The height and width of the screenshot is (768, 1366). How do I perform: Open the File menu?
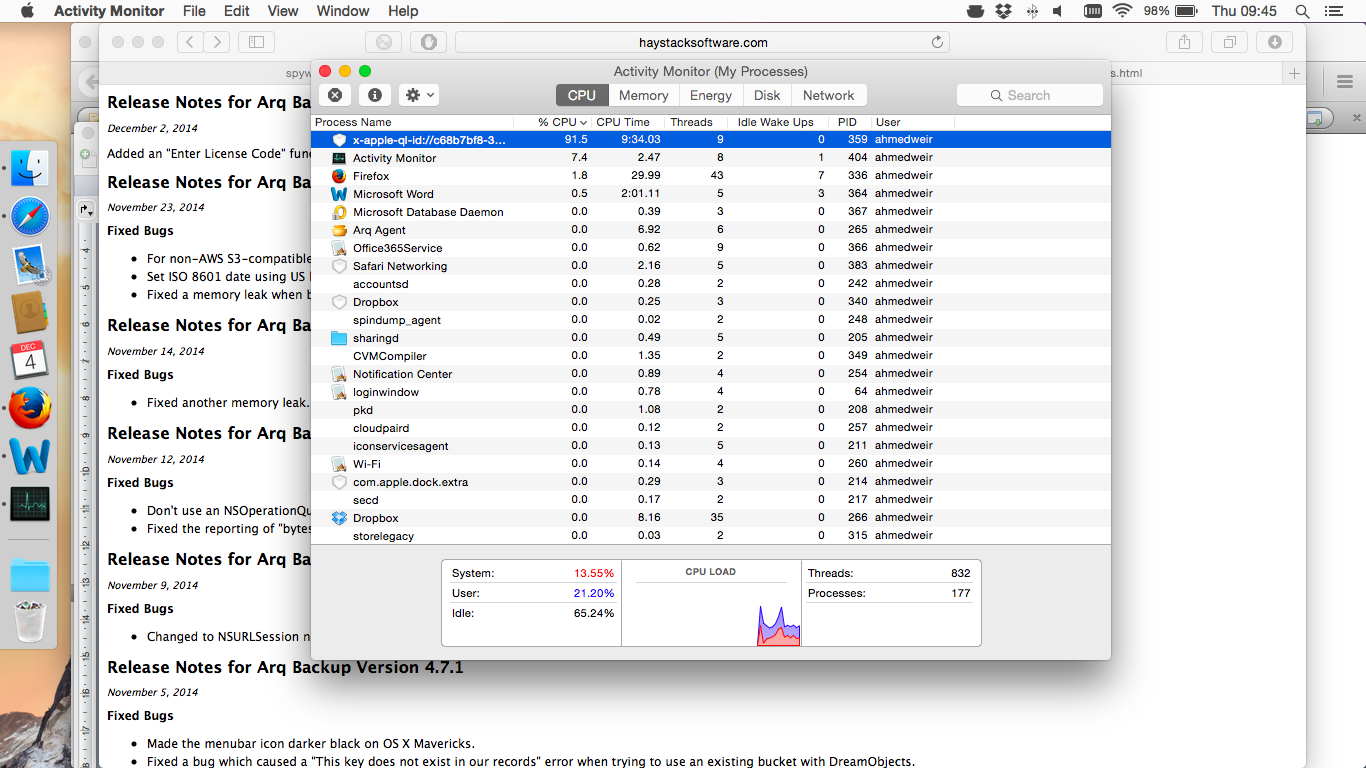(194, 11)
